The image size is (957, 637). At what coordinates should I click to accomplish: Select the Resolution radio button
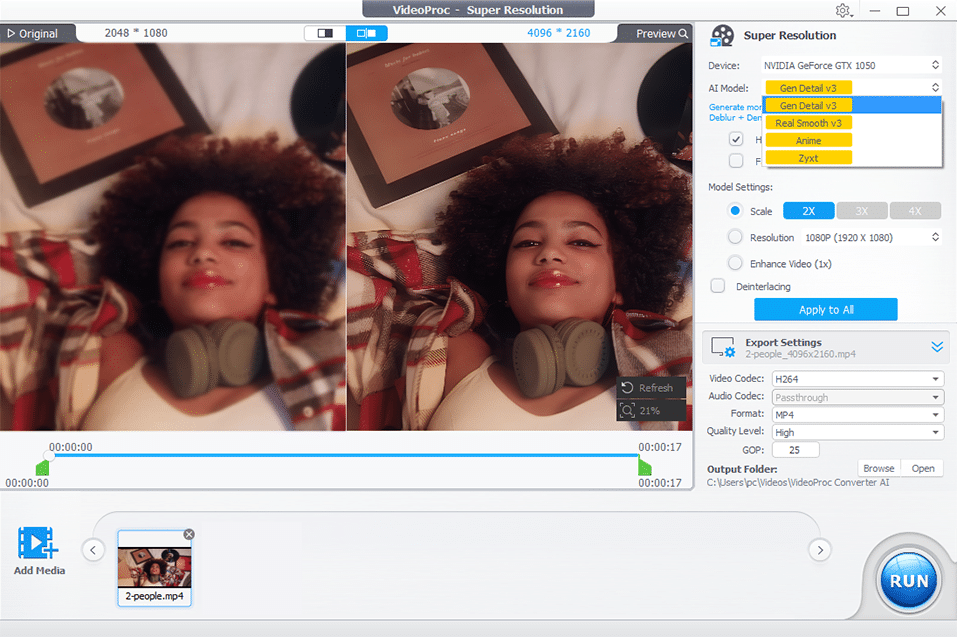point(736,237)
